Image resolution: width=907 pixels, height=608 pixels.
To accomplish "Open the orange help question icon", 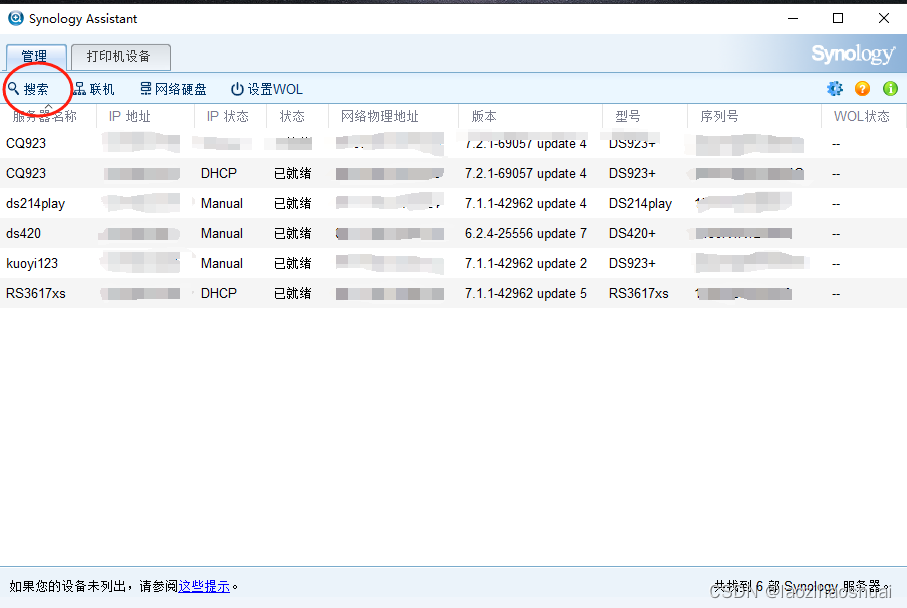I will coord(862,89).
